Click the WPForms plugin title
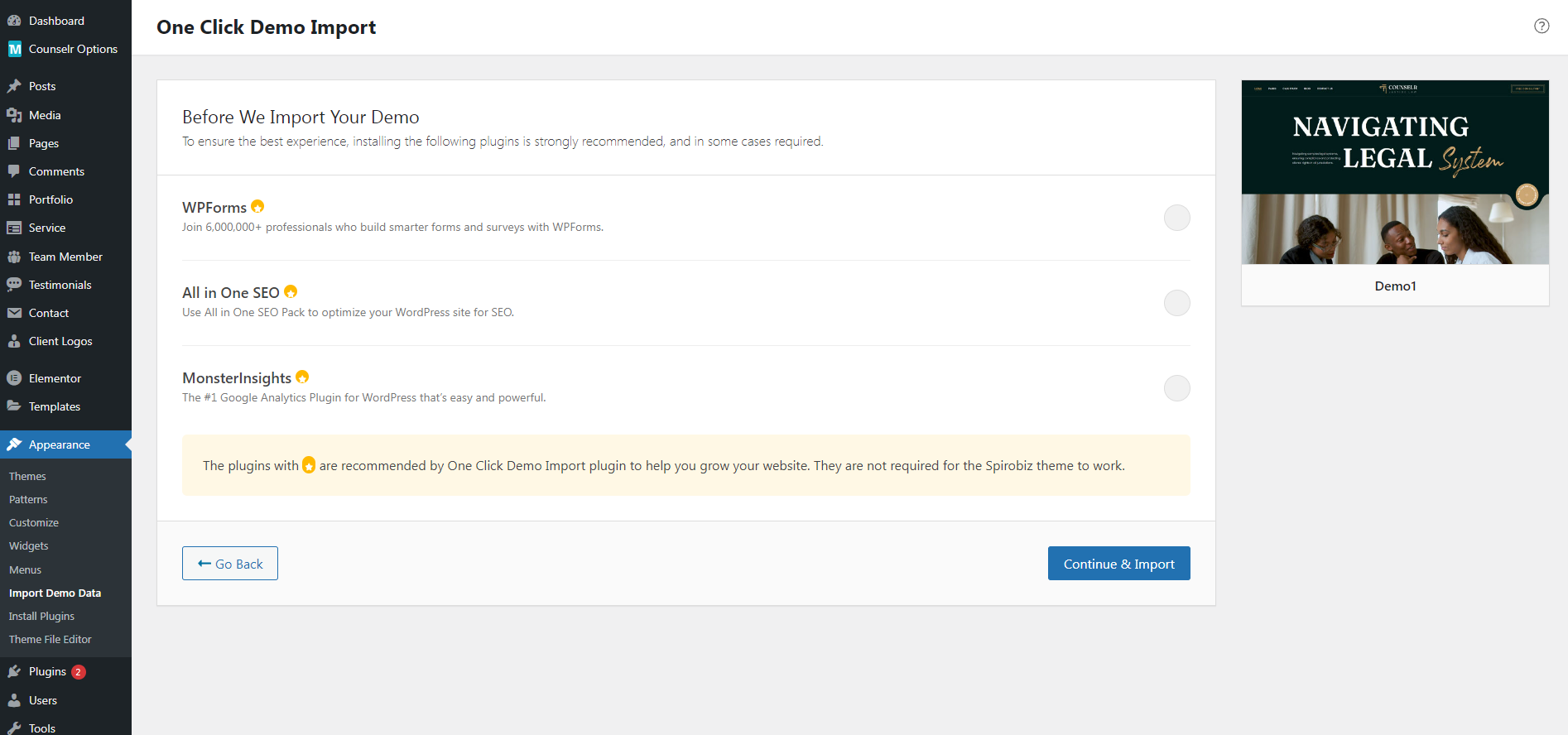The height and width of the screenshot is (735, 1568). [214, 207]
